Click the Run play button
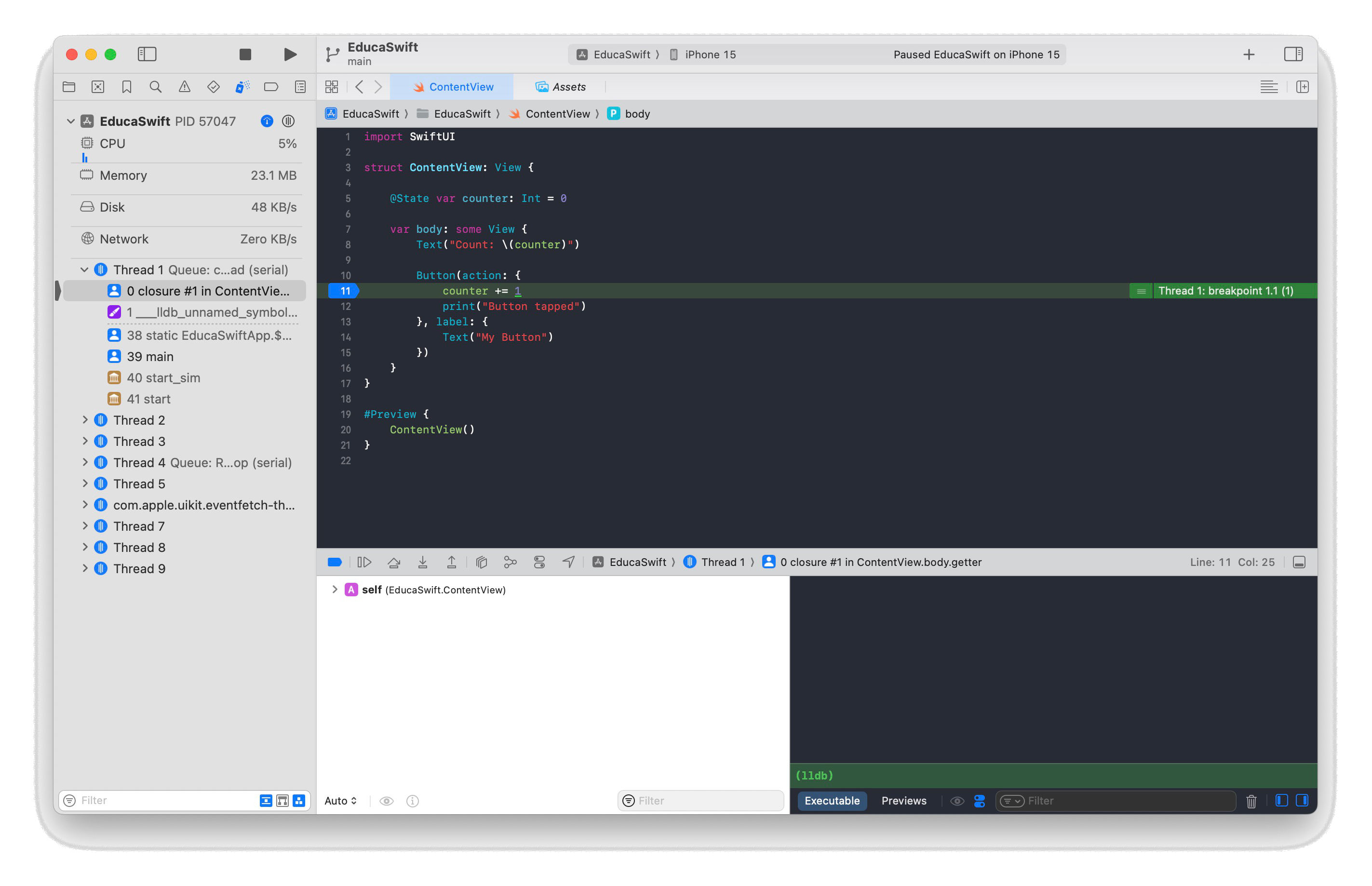 coord(290,54)
